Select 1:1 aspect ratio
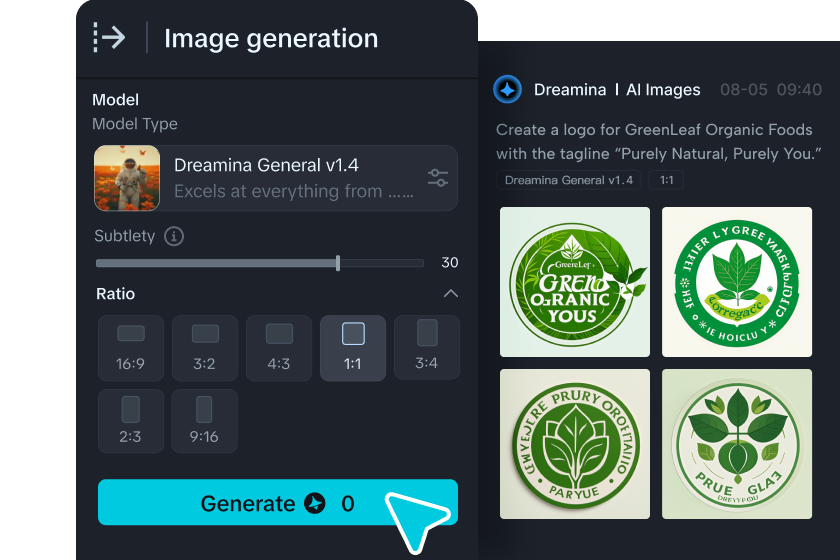This screenshot has width=840, height=560. (x=353, y=348)
